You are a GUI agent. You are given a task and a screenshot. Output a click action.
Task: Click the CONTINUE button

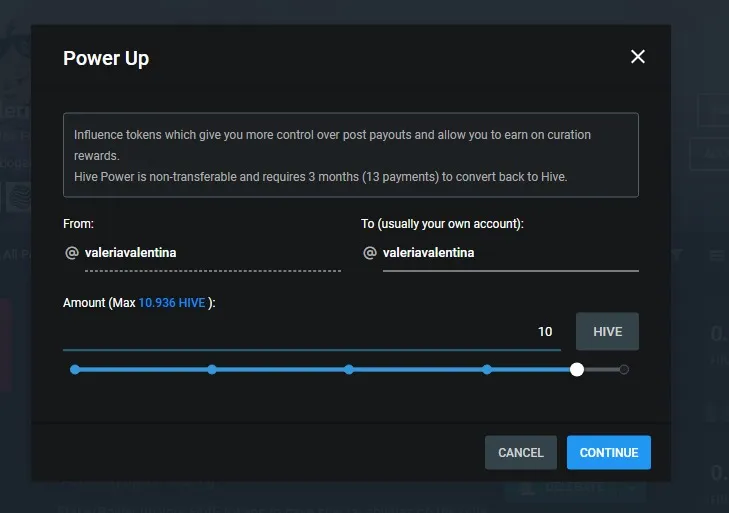pyautogui.click(x=609, y=453)
